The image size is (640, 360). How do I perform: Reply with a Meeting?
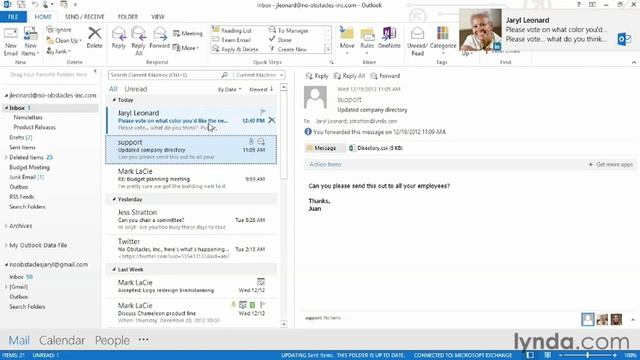(x=188, y=33)
